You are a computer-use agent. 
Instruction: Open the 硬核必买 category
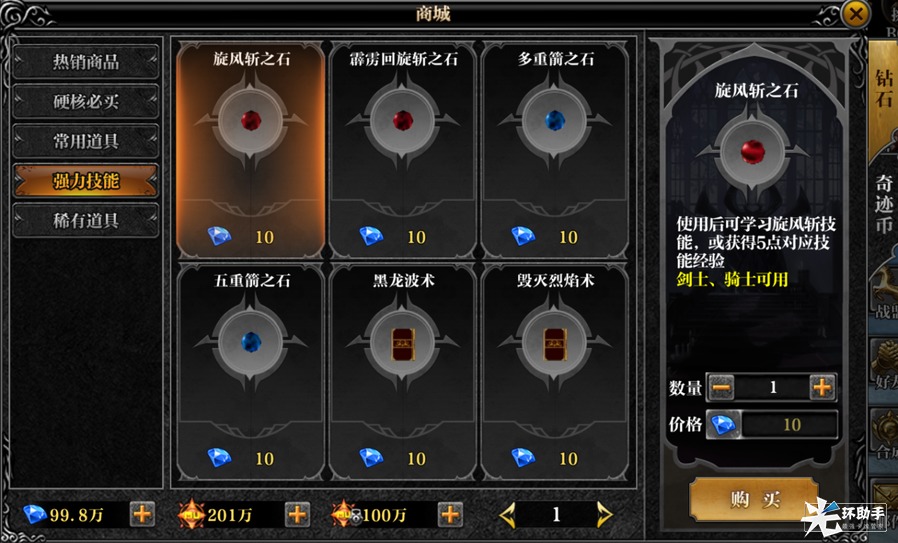(x=86, y=101)
